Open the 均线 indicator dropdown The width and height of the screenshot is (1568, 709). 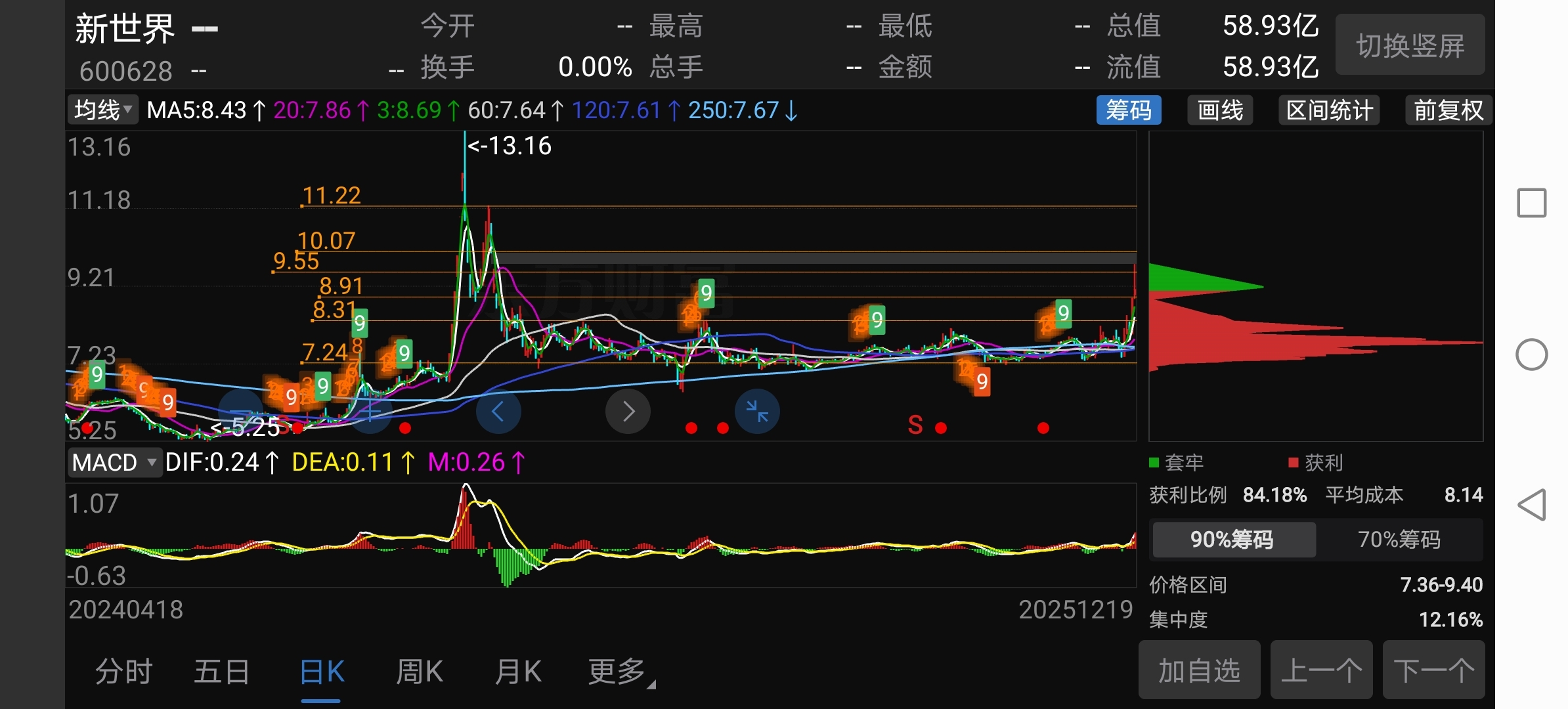click(102, 110)
